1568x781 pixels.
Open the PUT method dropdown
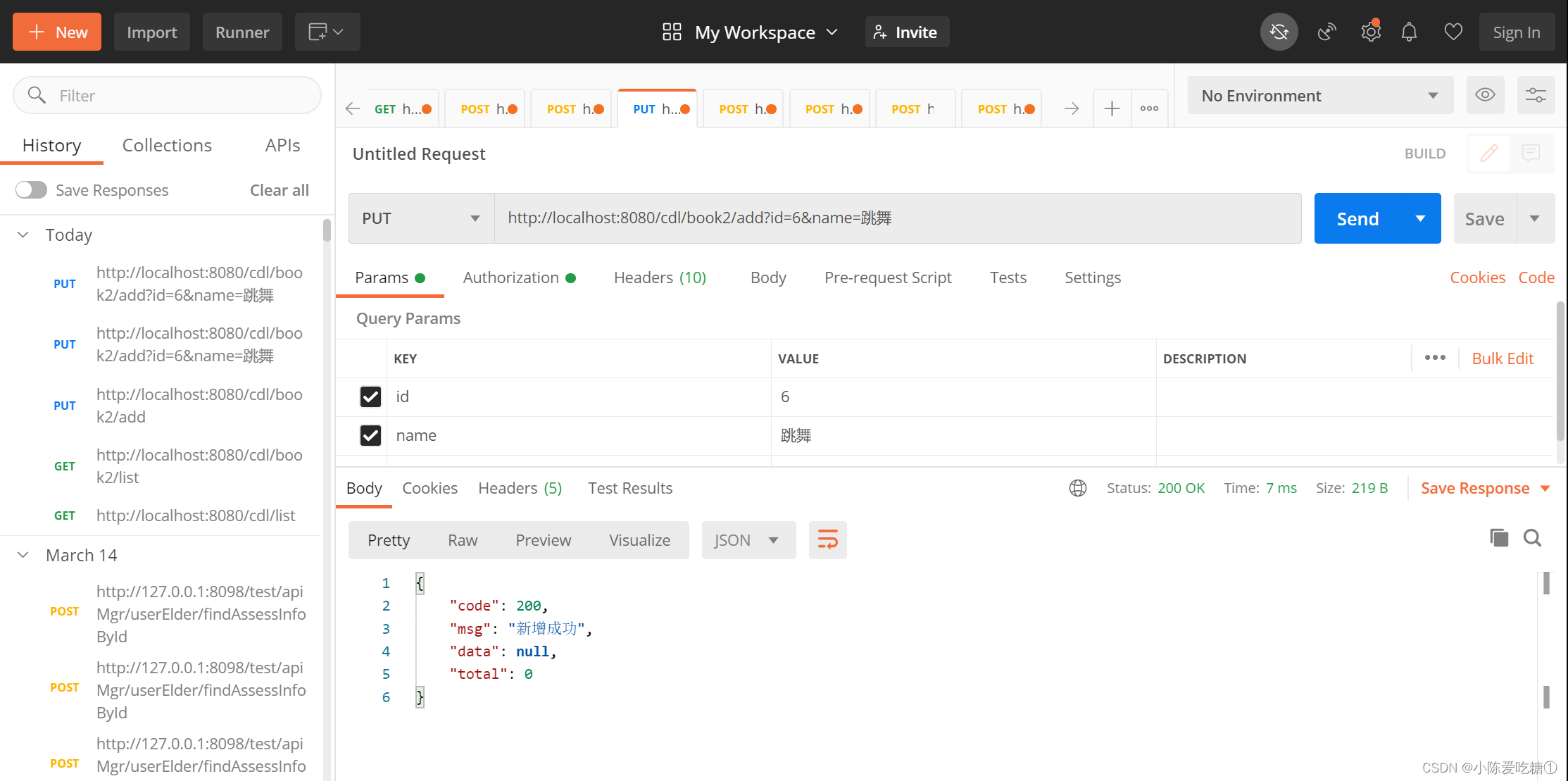tap(421, 218)
